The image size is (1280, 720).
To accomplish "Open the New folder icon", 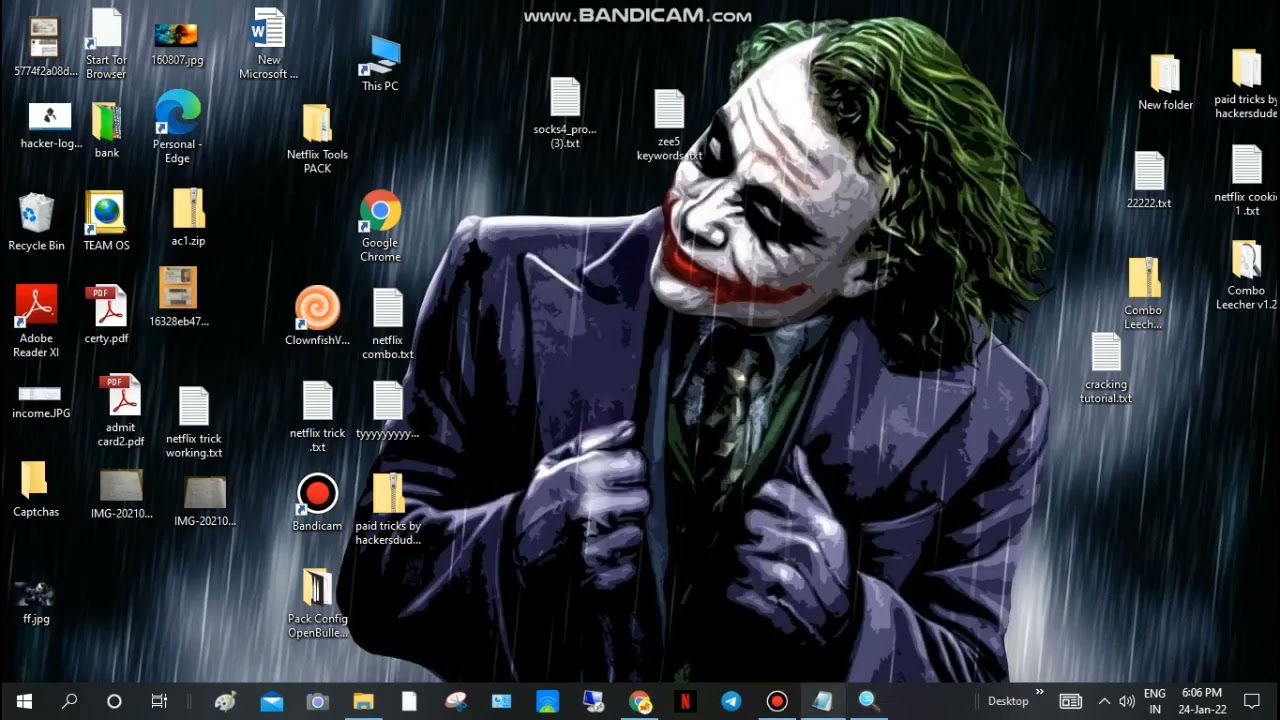I will 1165,82.
